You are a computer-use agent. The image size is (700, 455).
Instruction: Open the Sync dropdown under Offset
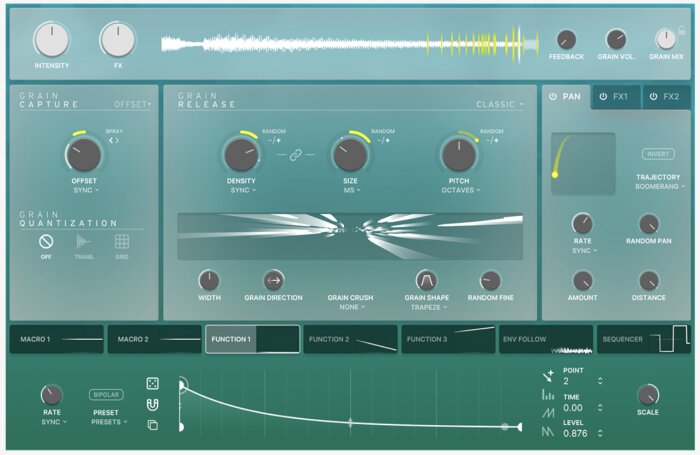pyautogui.click(x=86, y=190)
